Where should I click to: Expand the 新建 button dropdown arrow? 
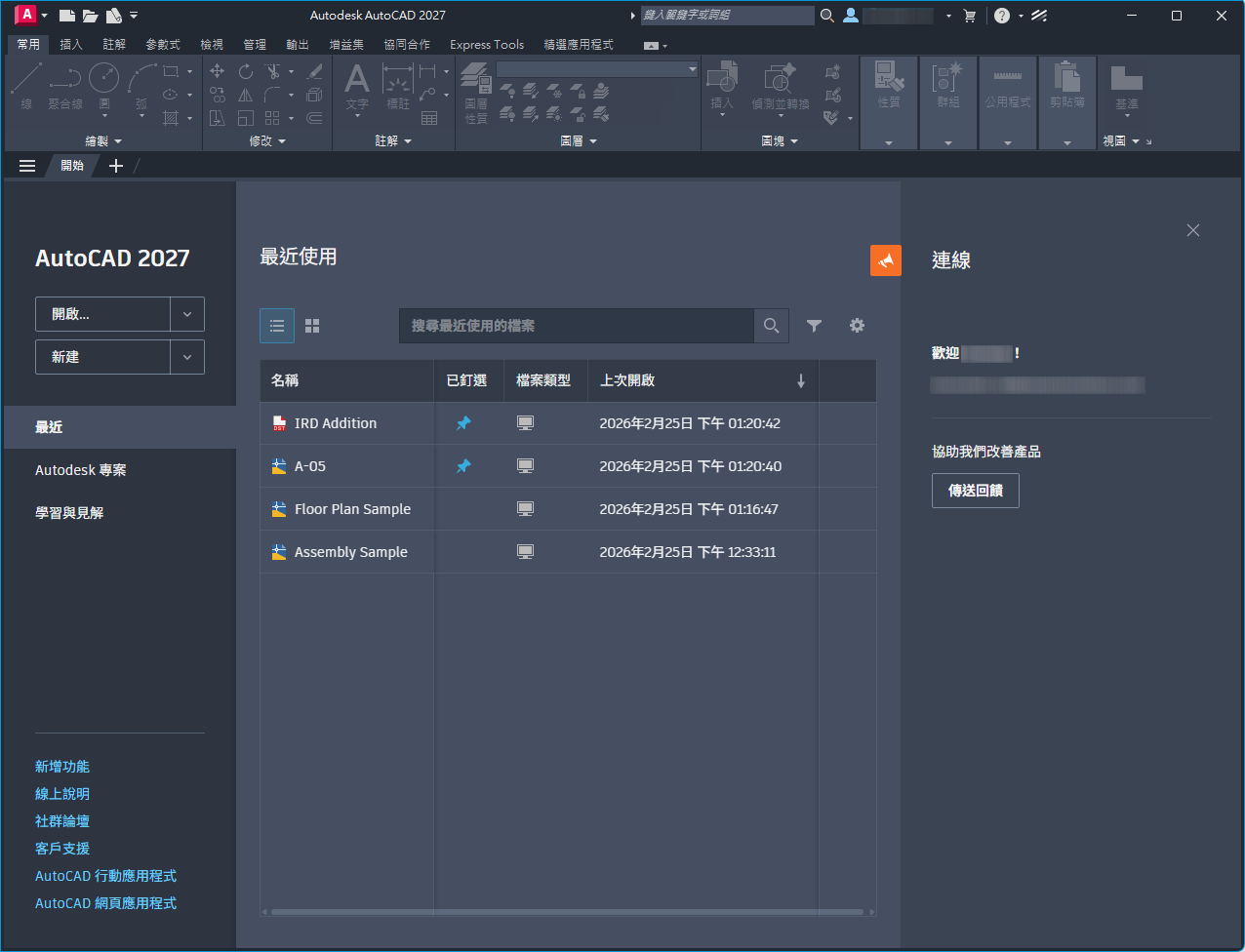[187, 357]
